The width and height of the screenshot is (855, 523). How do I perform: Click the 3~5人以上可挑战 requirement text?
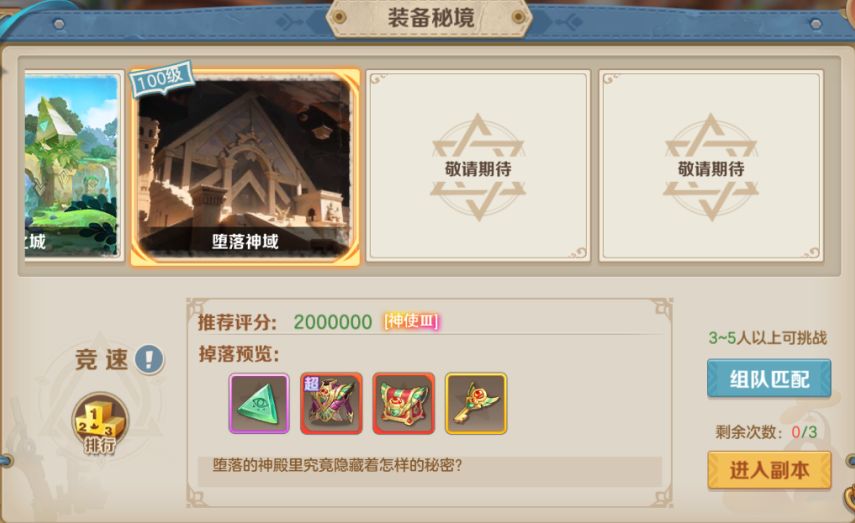tap(768, 338)
